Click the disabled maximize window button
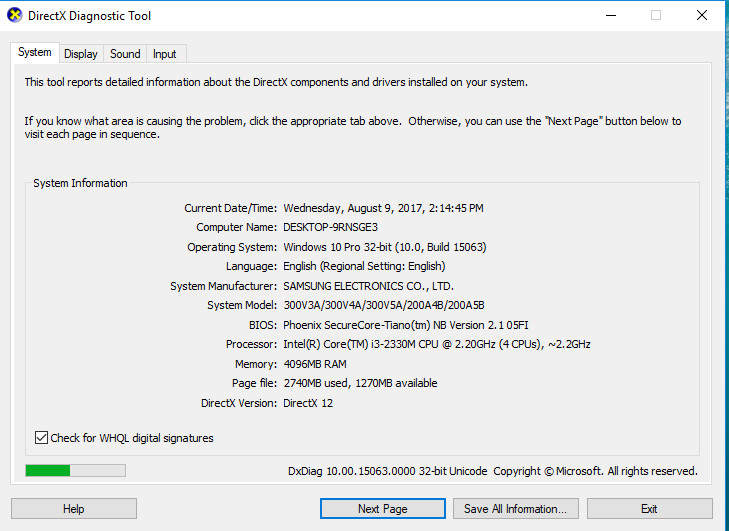This screenshot has width=729, height=531. (x=656, y=15)
